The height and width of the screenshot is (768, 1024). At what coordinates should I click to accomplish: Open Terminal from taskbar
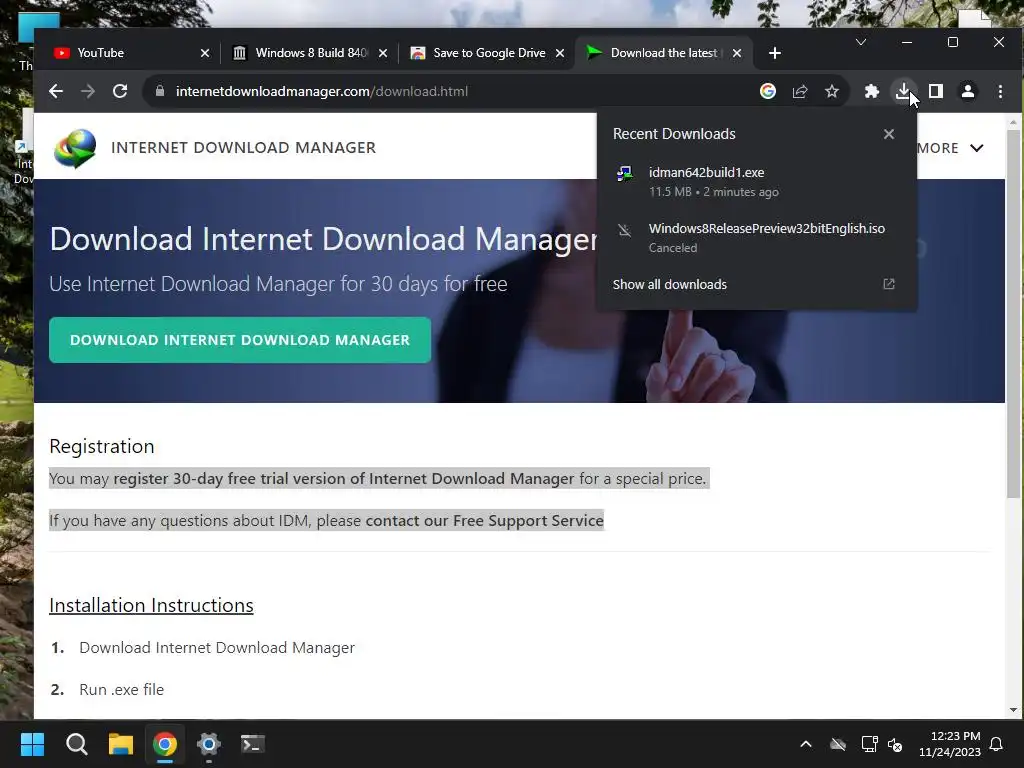tap(253, 744)
